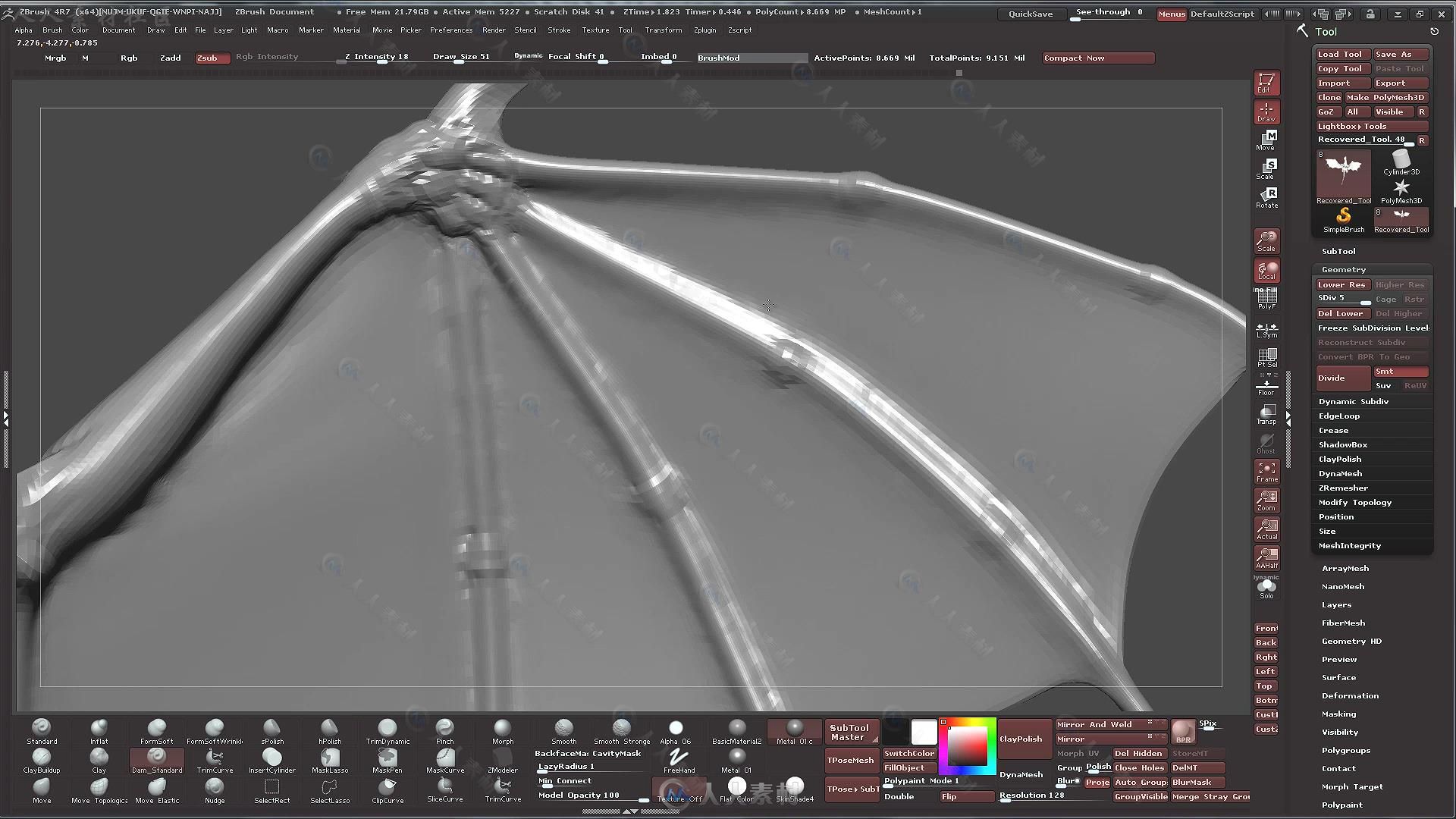Toggle the Smt smoothing option

pyautogui.click(x=1401, y=372)
